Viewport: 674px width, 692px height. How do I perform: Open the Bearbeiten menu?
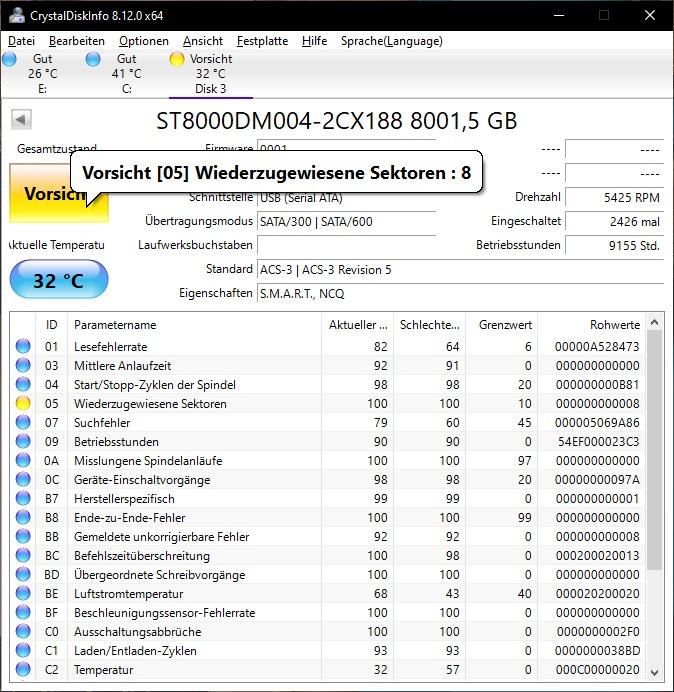tap(77, 41)
